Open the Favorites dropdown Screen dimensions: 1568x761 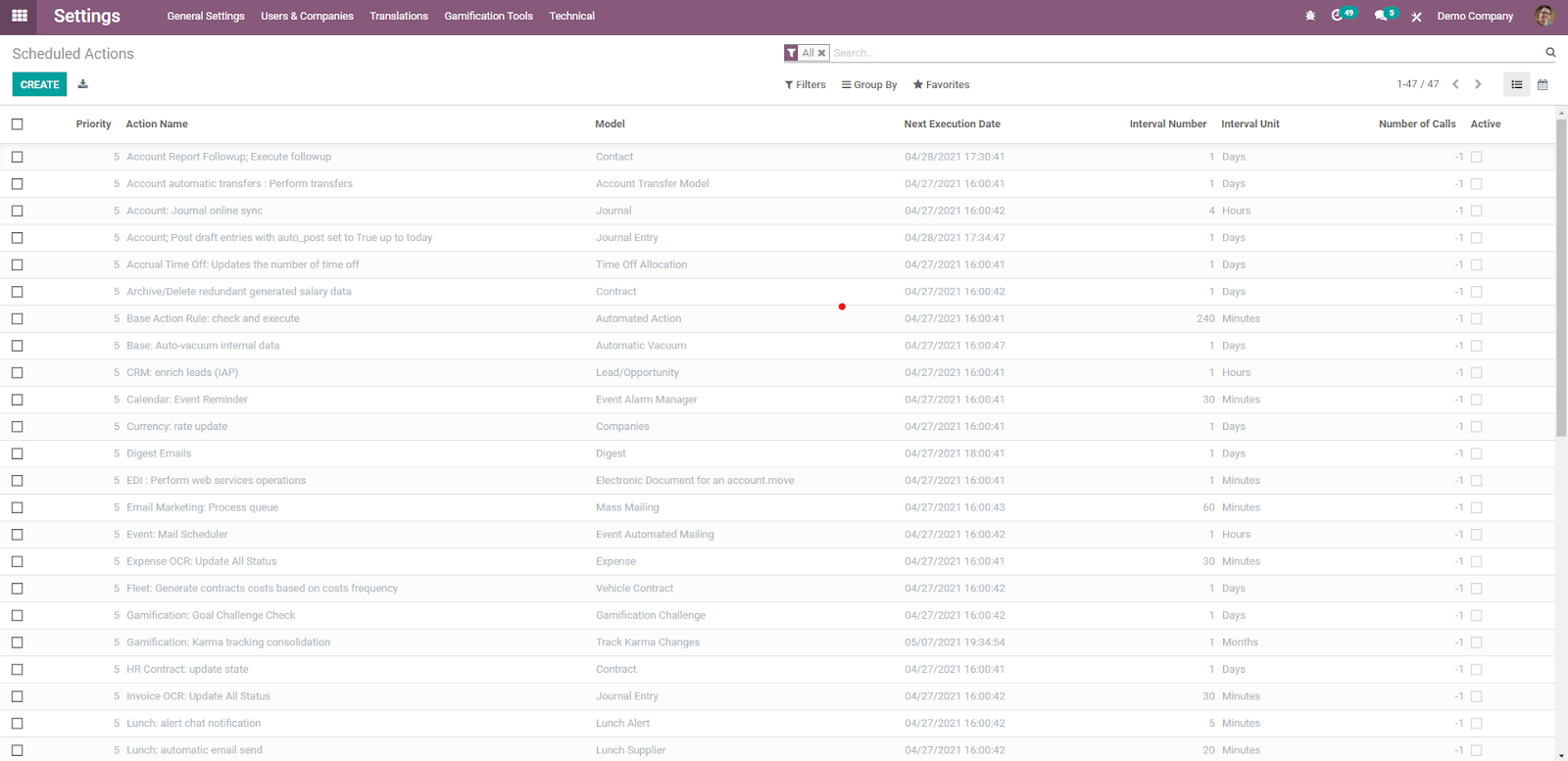pyautogui.click(x=941, y=85)
